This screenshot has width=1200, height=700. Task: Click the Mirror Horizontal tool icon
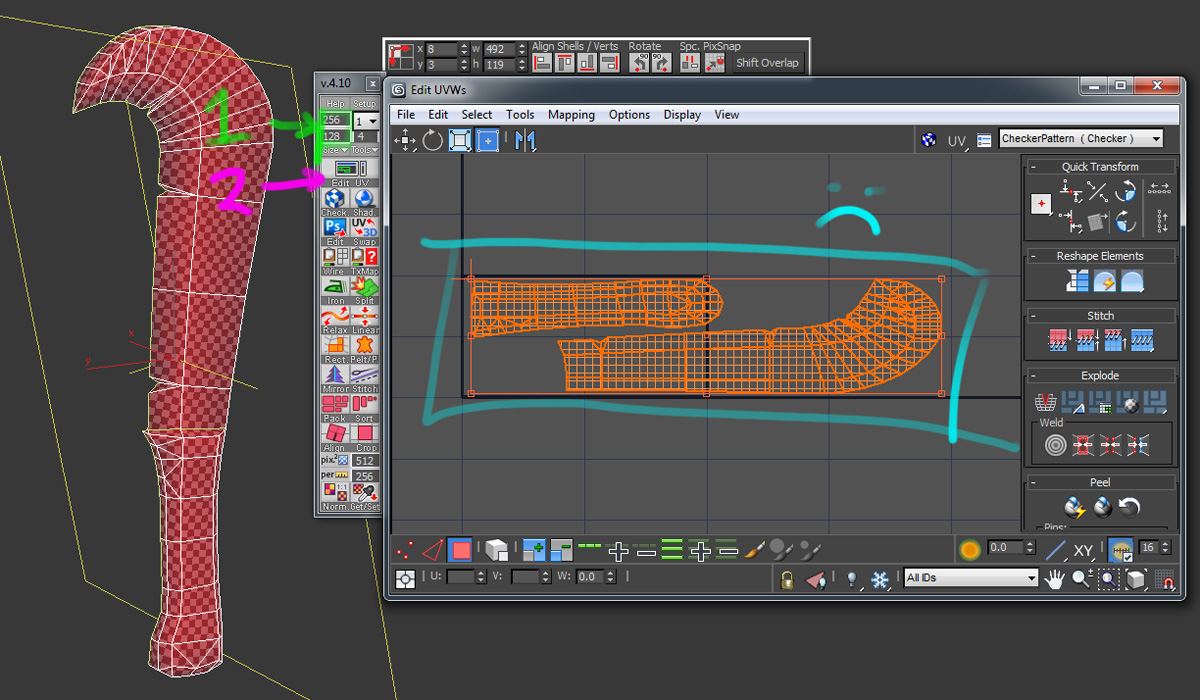click(525, 140)
